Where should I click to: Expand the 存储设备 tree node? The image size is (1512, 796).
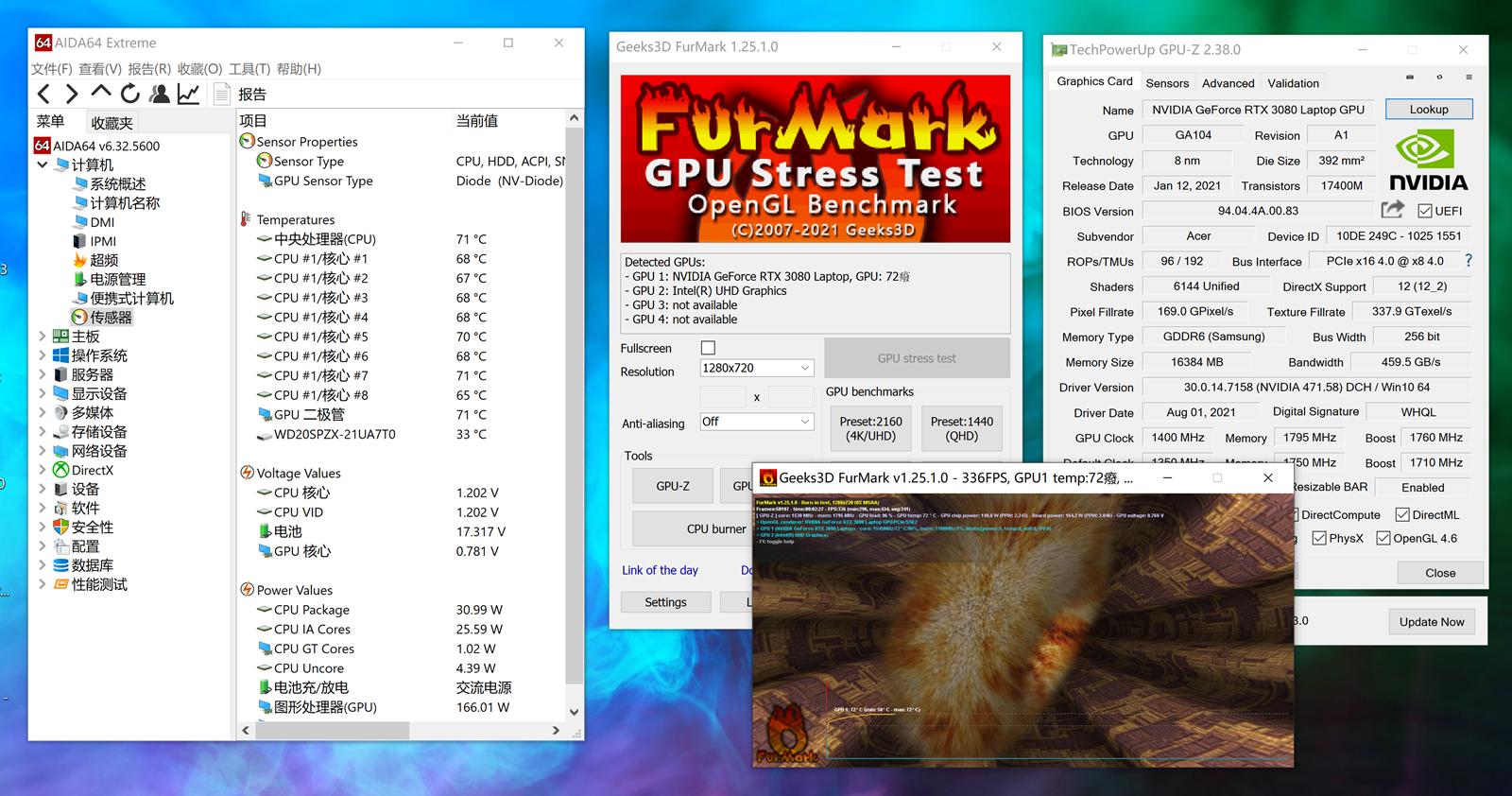tap(43, 432)
